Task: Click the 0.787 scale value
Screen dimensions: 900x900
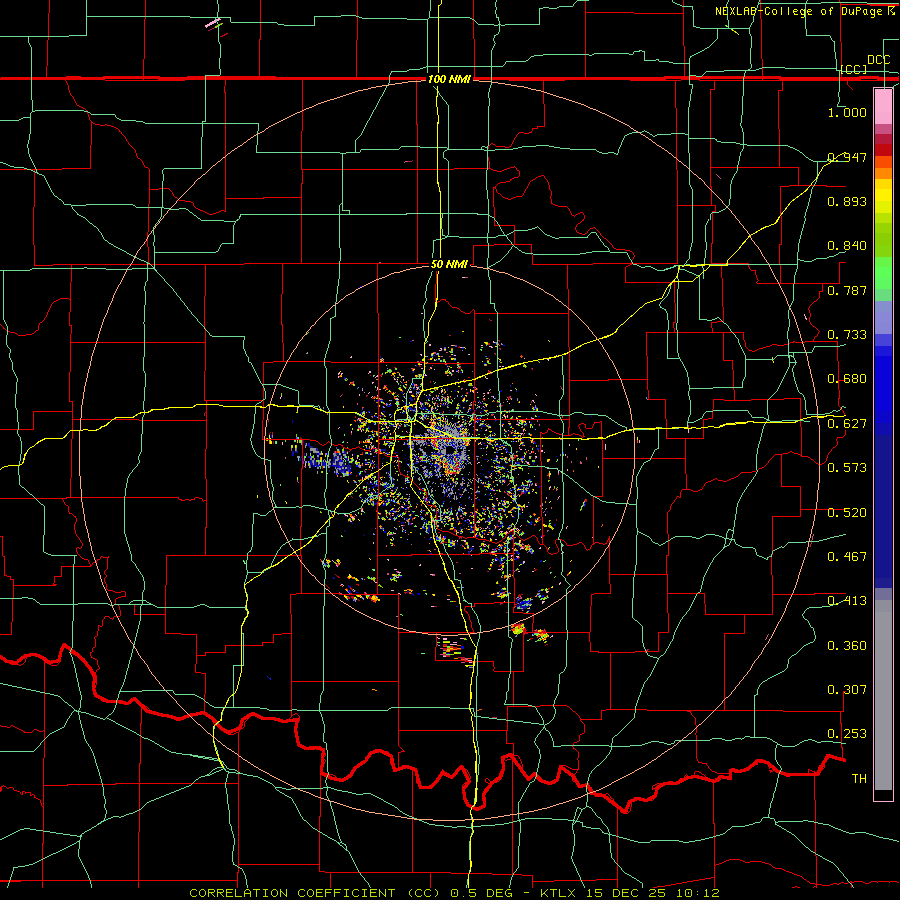Action: click(x=847, y=290)
